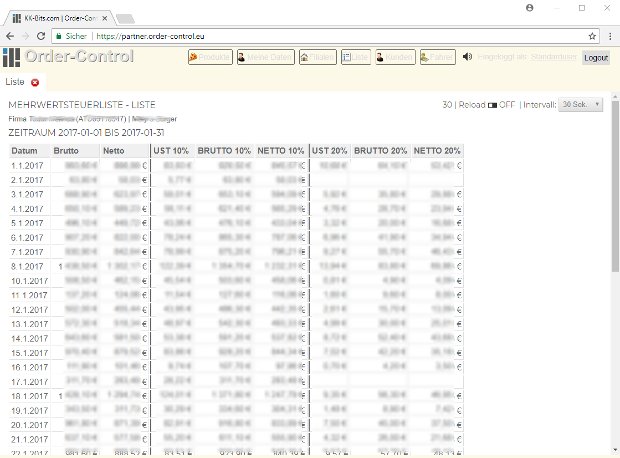Image resolution: width=620 pixels, height=458 pixels.
Task: Go to the Filialen section
Action: click(x=318, y=57)
